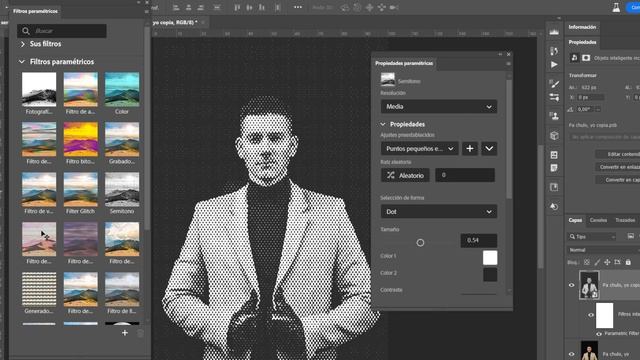Viewport: 640px width, 360px height.
Task: Expand the Sus filtros section
Action: [x=23, y=44]
